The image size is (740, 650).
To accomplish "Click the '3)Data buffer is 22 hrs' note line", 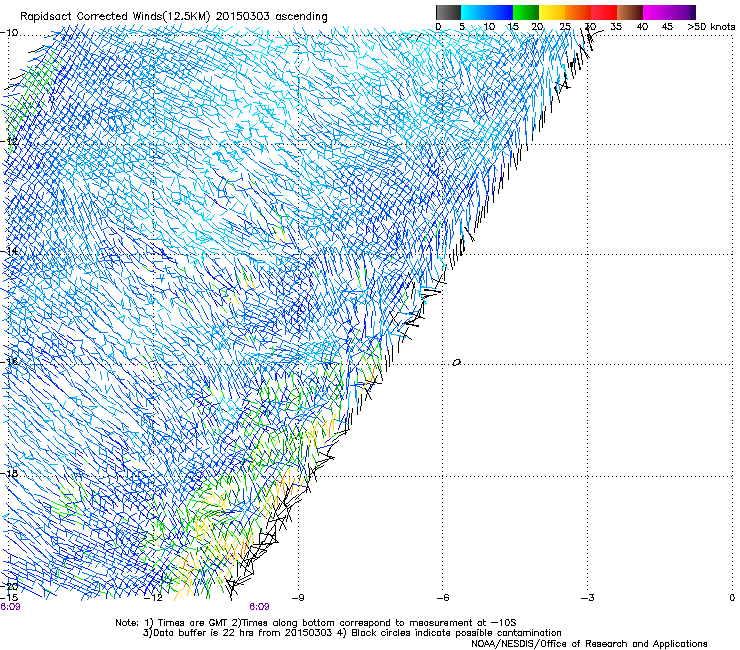I will pyautogui.click(x=352, y=633).
